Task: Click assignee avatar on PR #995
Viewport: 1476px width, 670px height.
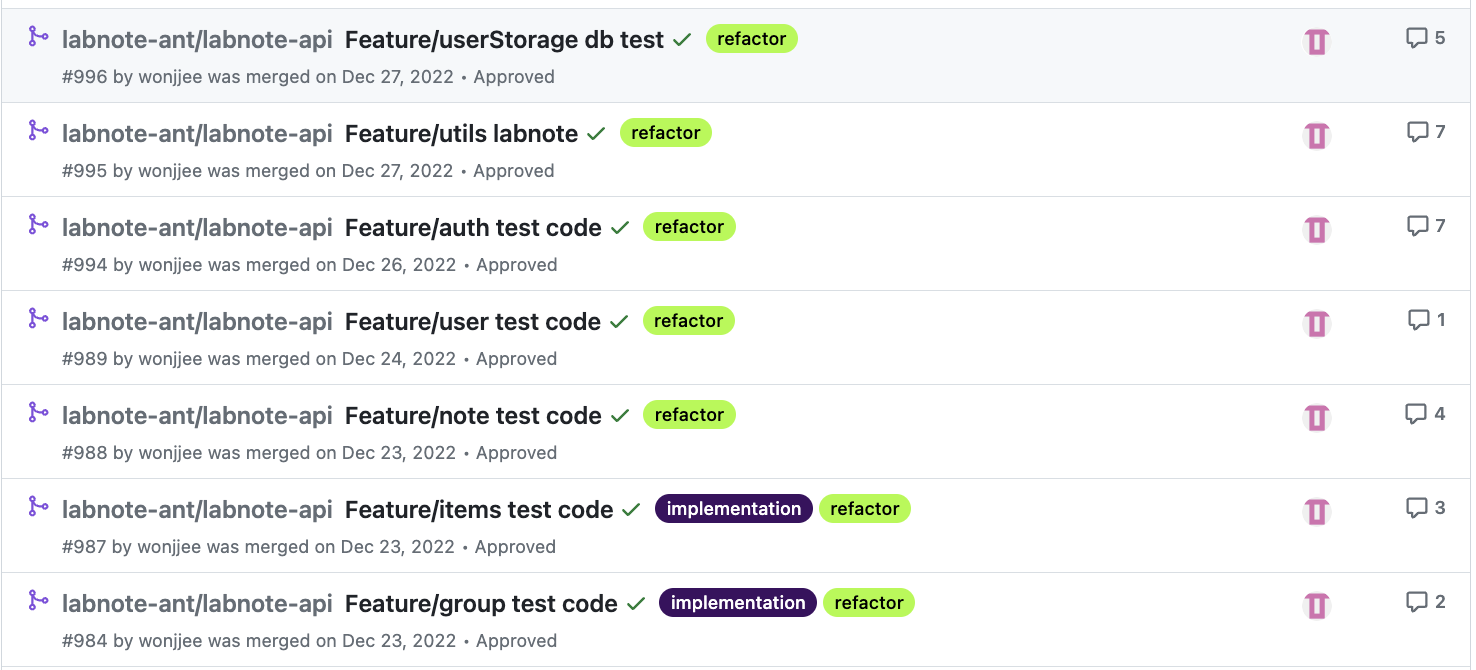Action: pyautogui.click(x=1317, y=136)
